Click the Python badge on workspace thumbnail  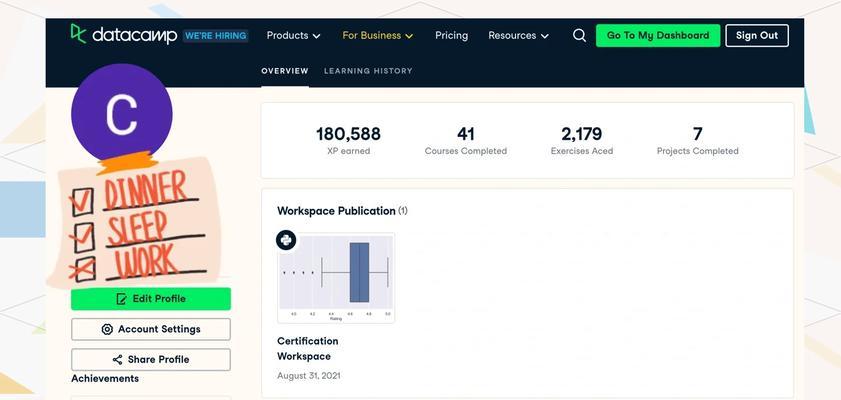pos(286,240)
